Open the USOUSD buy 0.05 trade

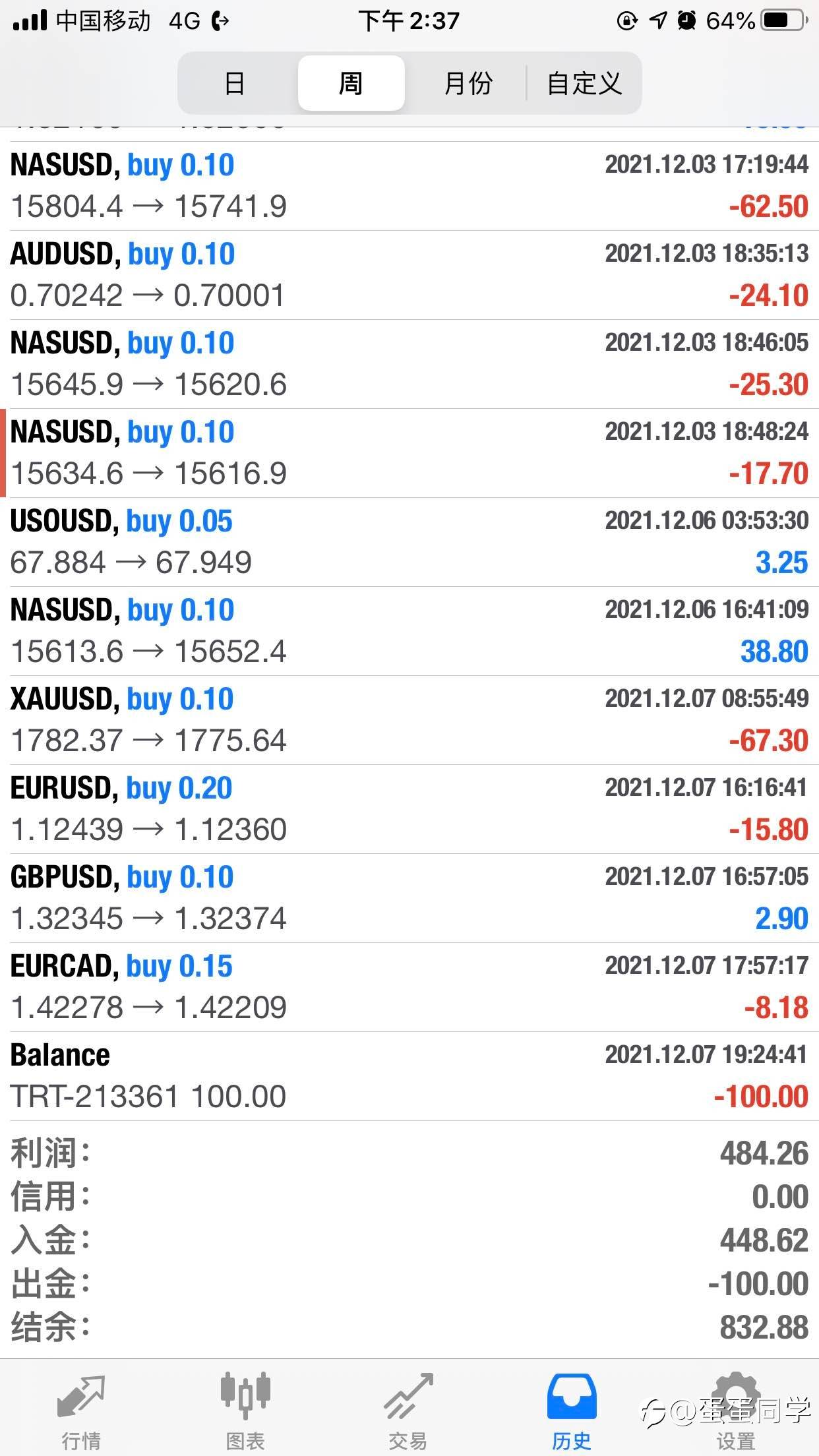coord(409,542)
